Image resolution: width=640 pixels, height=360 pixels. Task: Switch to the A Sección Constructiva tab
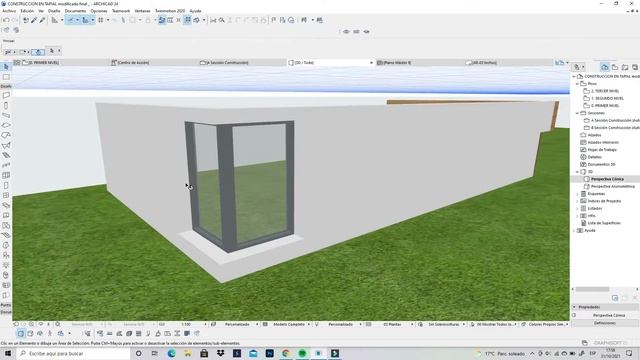(242, 63)
